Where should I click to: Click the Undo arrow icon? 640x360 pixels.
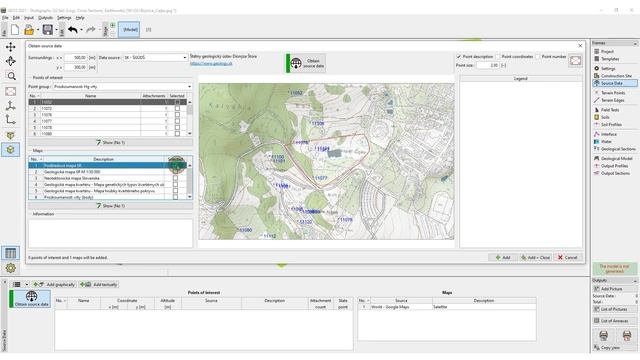(x=73, y=30)
